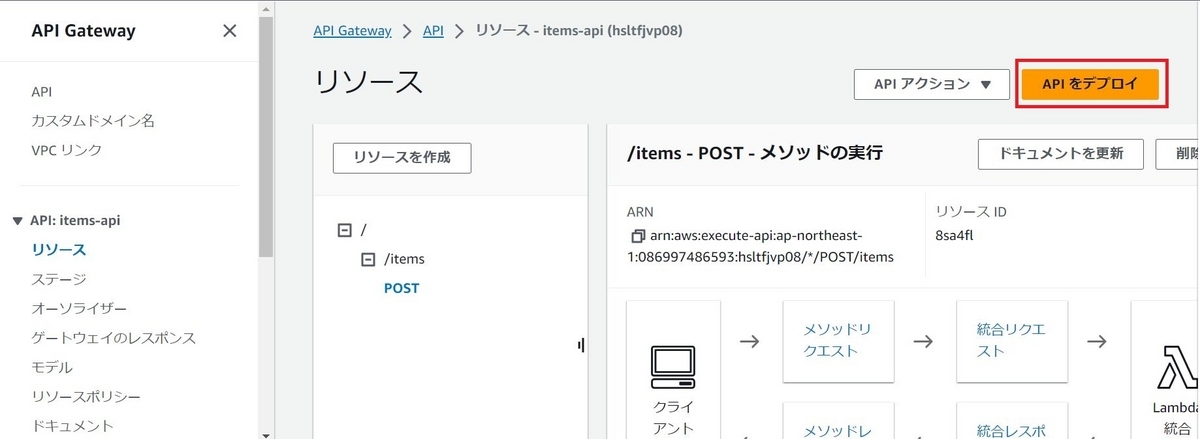
Task: Collapse the /items resource node
Action: tap(367, 259)
